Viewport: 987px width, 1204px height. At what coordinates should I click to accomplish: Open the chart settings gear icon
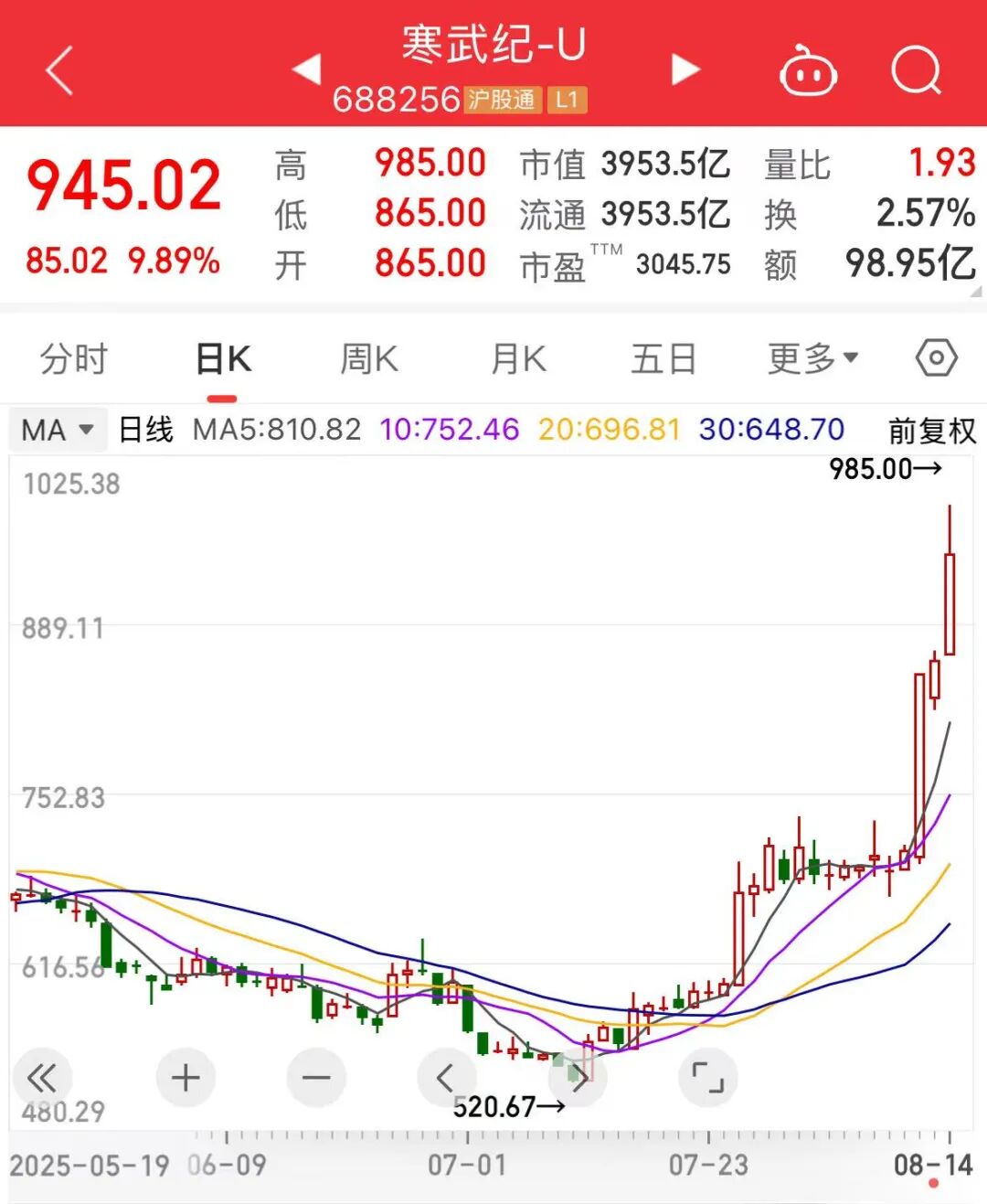[x=936, y=358]
